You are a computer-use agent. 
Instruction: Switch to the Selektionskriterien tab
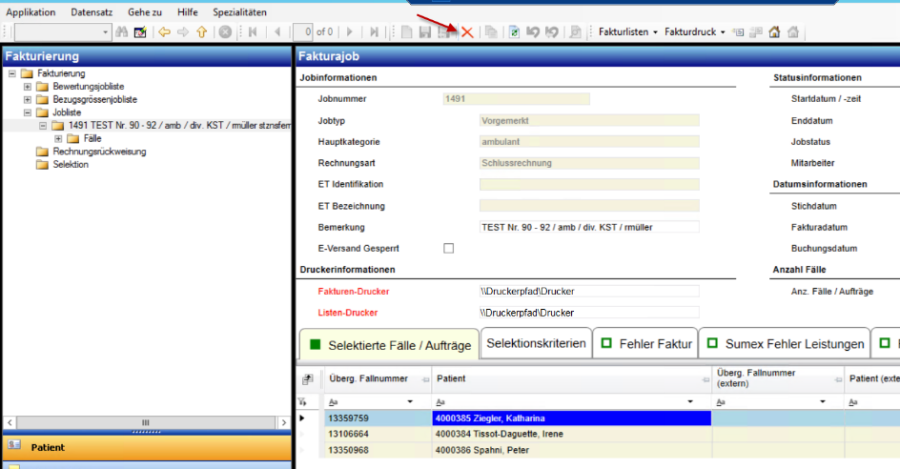point(535,344)
